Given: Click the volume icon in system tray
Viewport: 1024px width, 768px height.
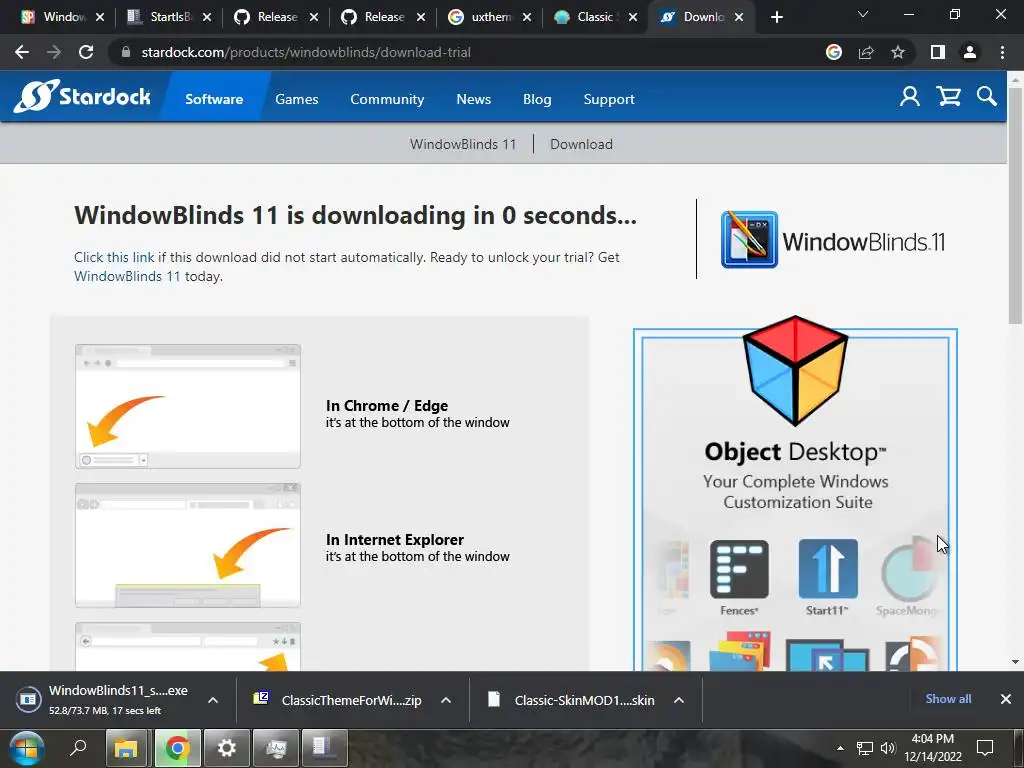Looking at the screenshot, I should pyautogui.click(x=888, y=748).
